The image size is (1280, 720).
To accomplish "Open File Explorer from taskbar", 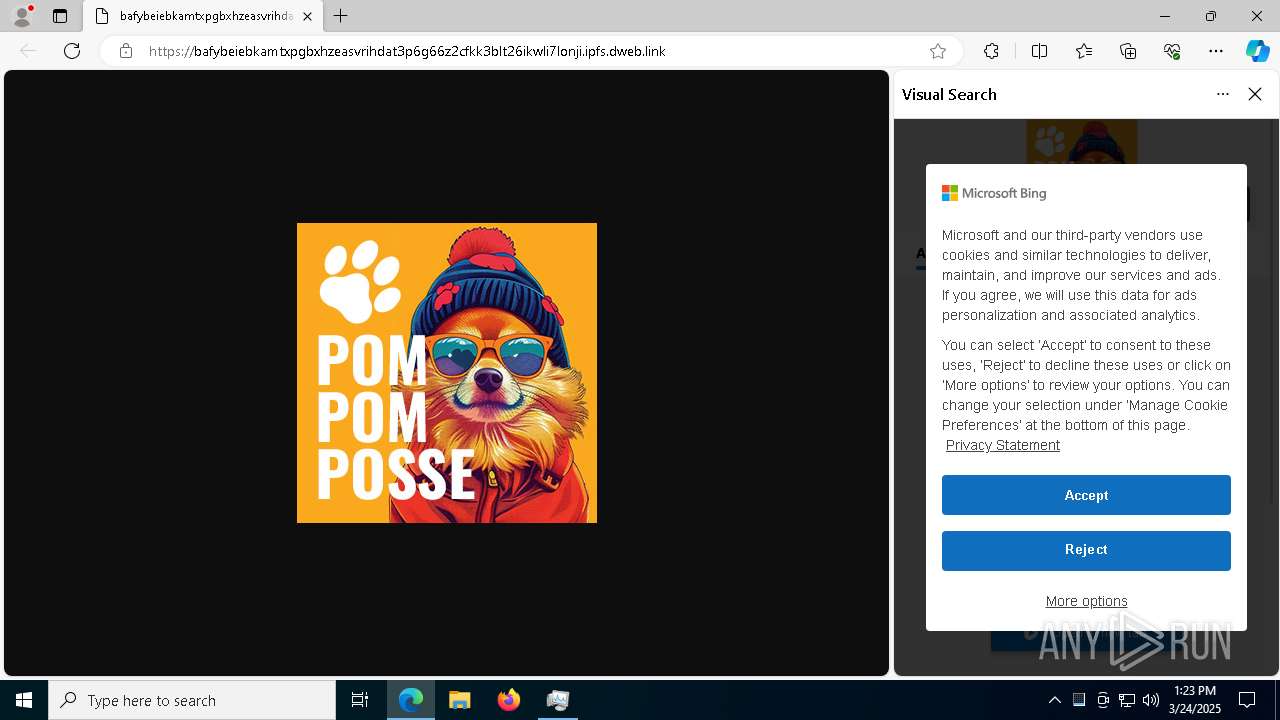I will (459, 700).
